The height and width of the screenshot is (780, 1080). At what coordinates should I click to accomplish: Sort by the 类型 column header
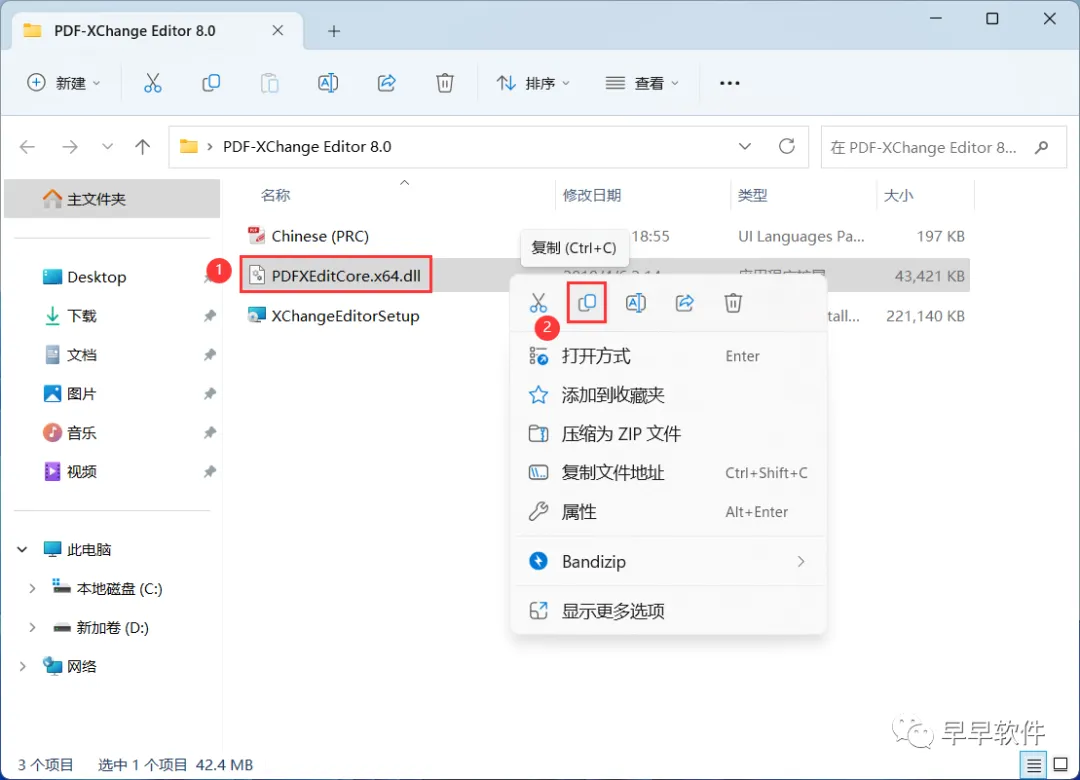tap(752, 196)
